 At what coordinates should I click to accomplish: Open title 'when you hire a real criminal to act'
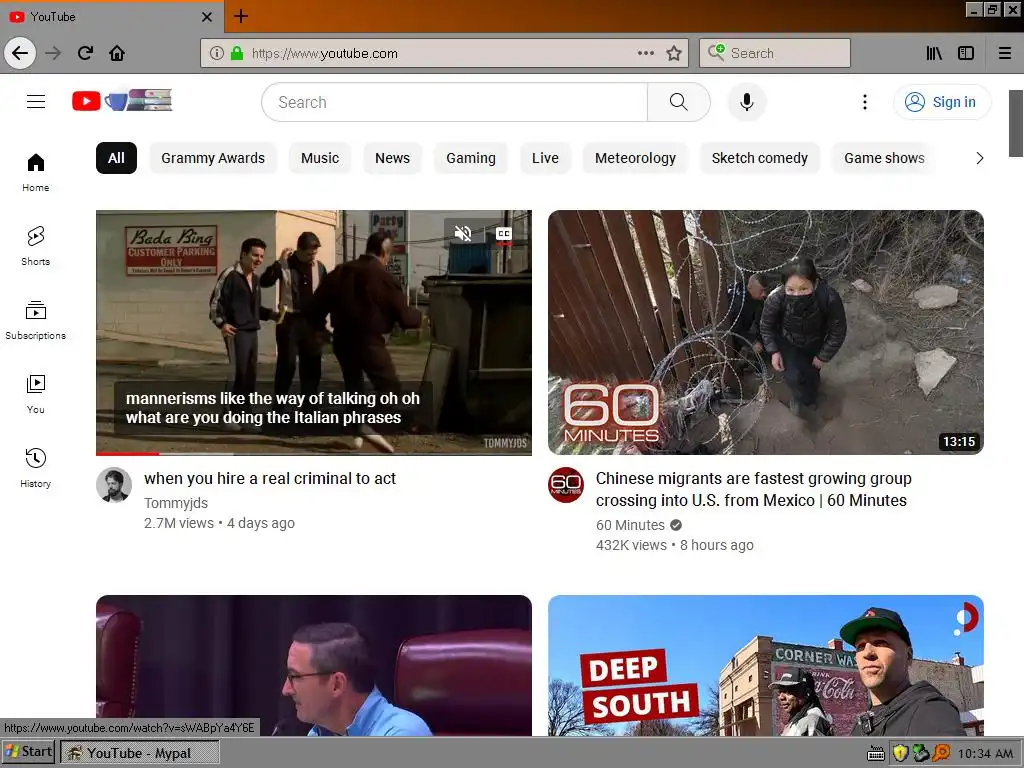[270, 479]
